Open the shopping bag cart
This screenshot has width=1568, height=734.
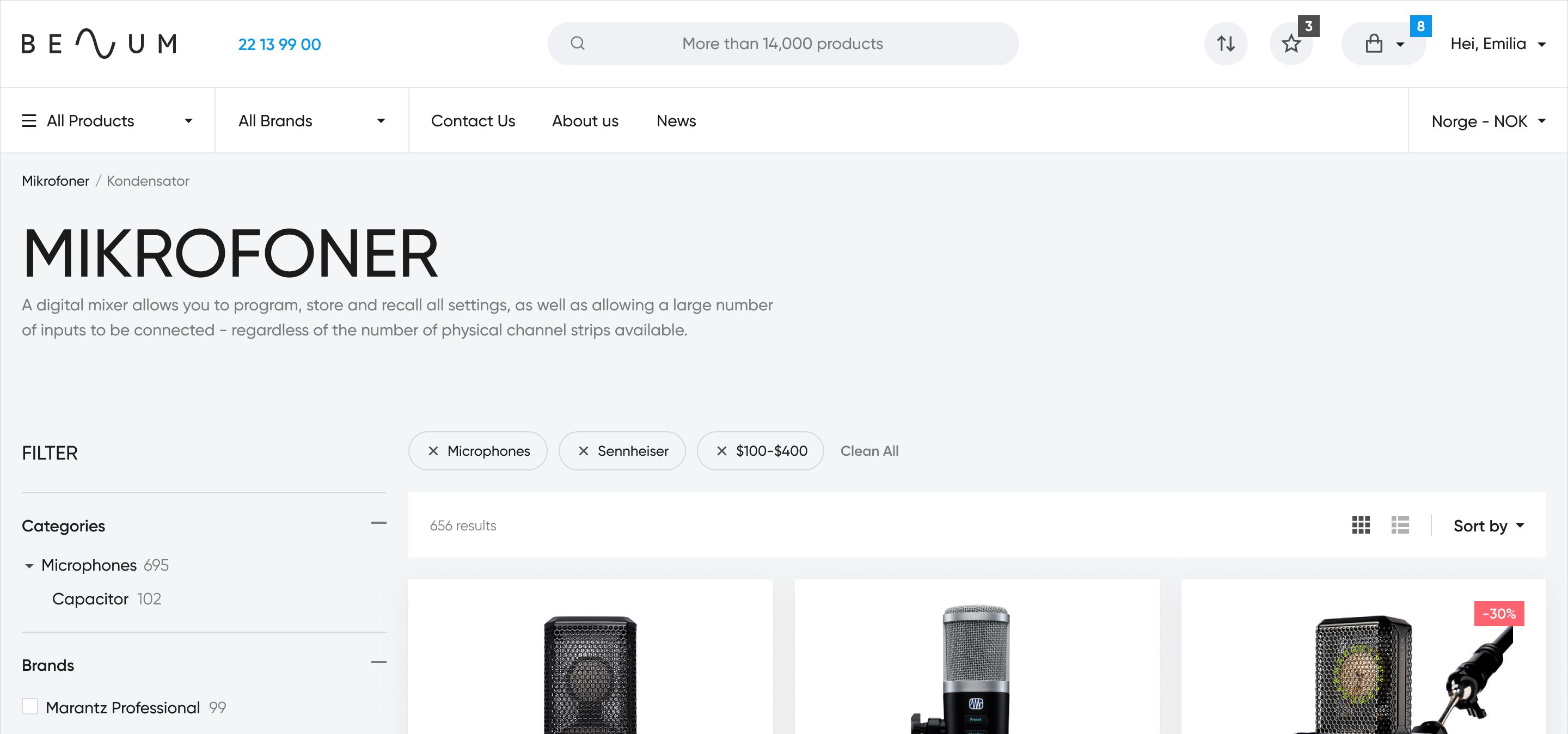click(x=1374, y=44)
